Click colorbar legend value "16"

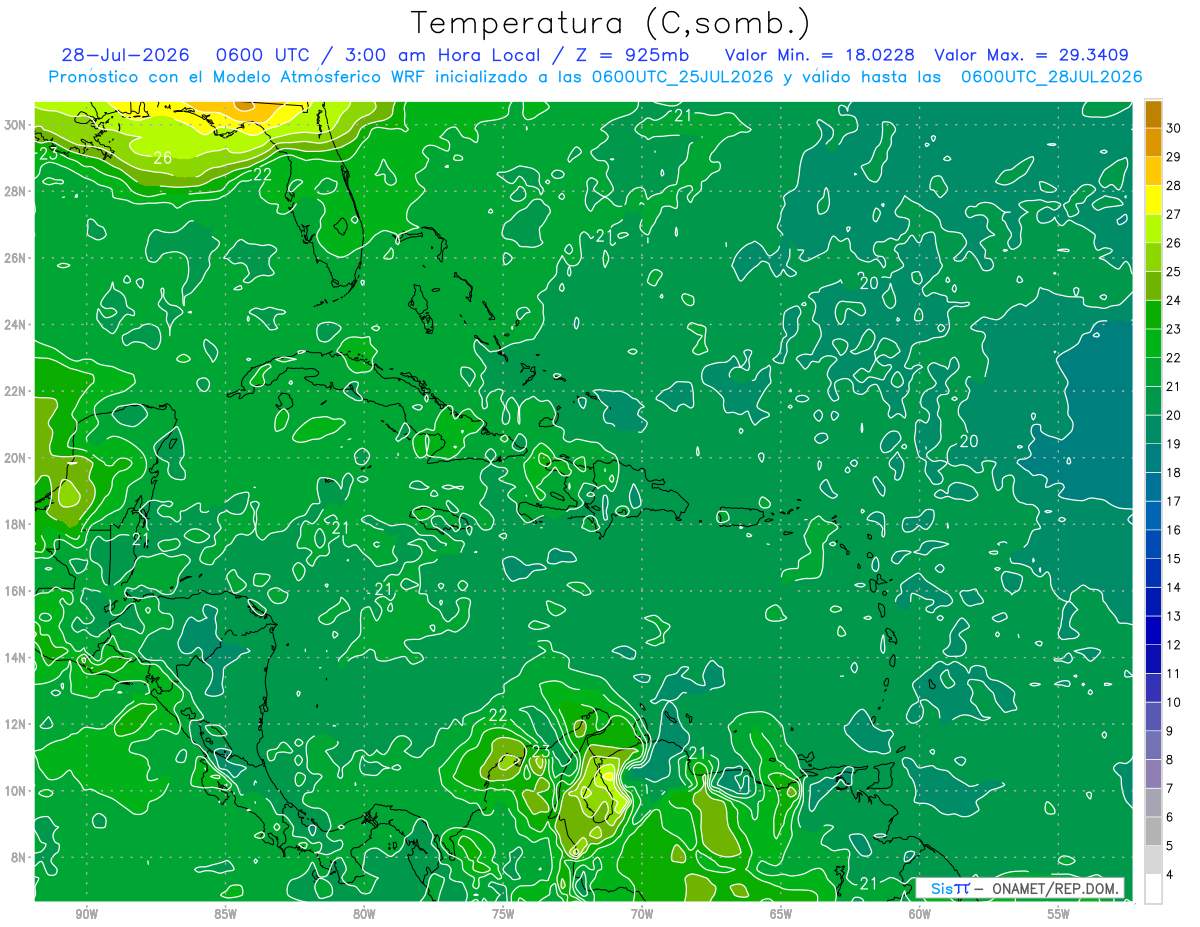pos(1174,530)
